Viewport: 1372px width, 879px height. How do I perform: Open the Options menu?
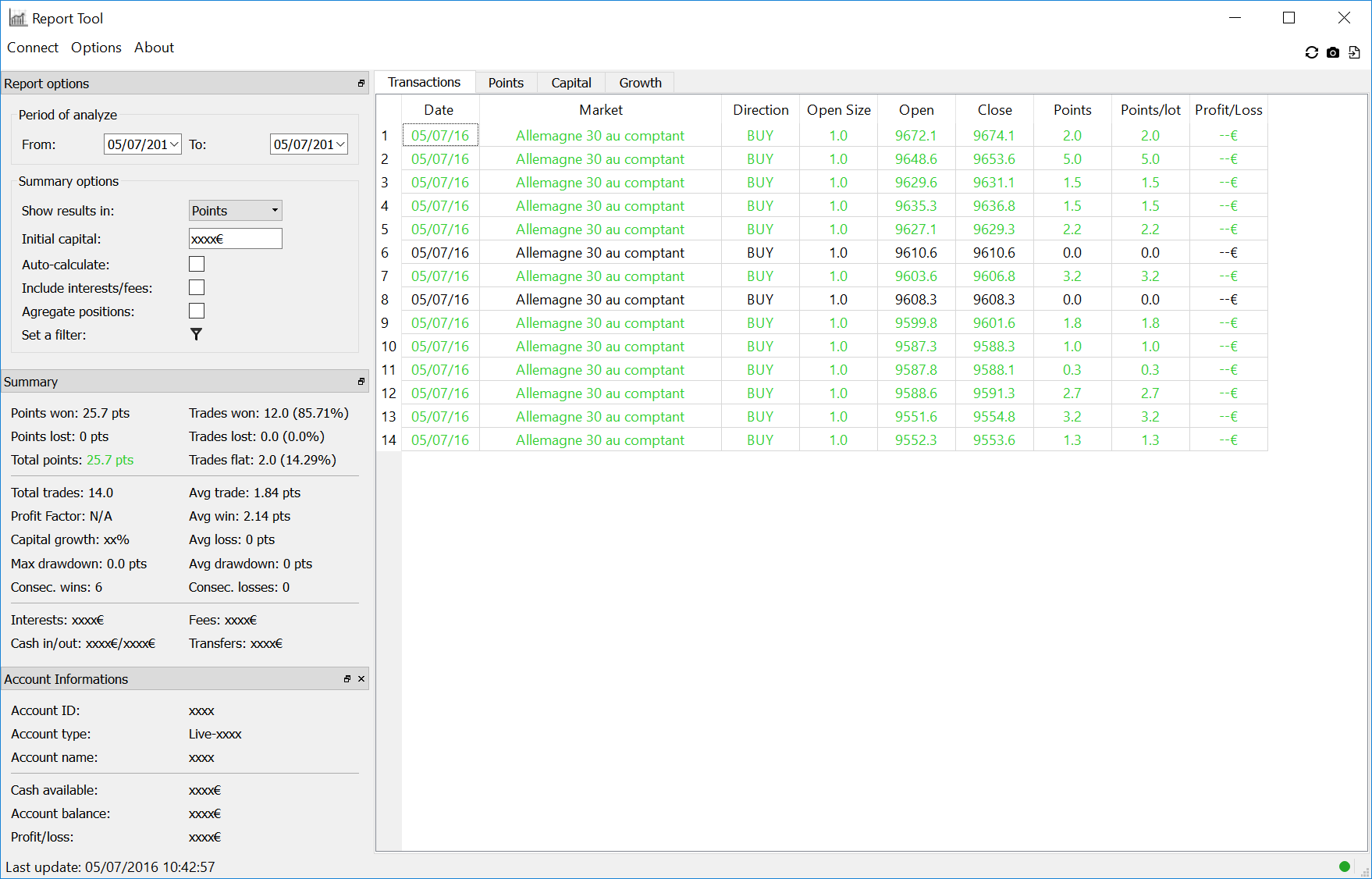click(96, 48)
